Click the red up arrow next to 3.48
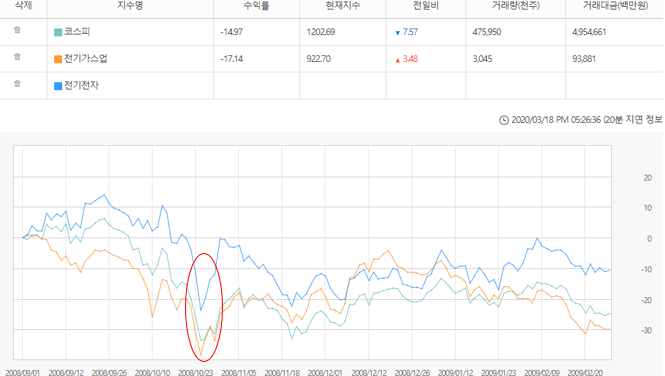 tap(397, 60)
